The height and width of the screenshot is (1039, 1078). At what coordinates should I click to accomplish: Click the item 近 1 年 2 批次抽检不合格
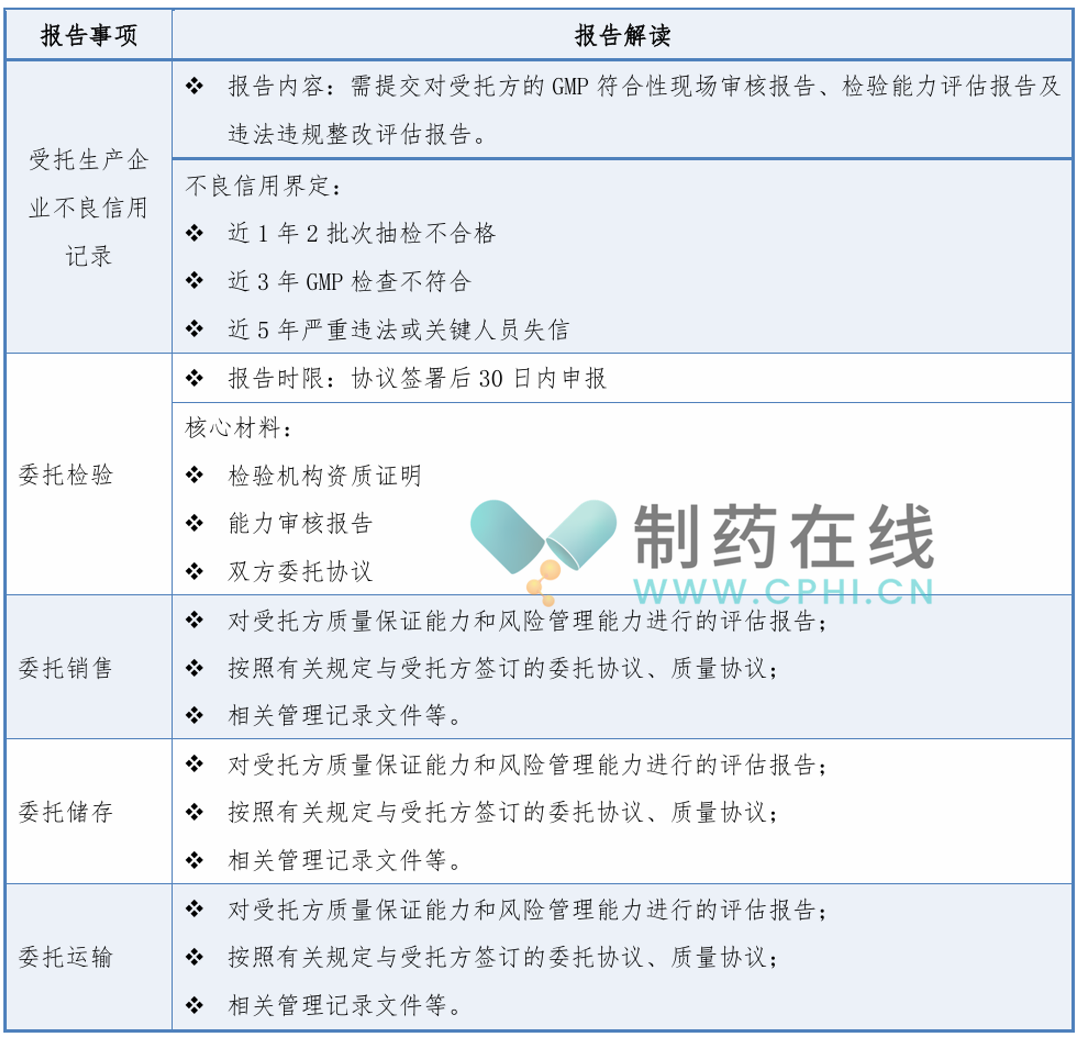point(362,234)
